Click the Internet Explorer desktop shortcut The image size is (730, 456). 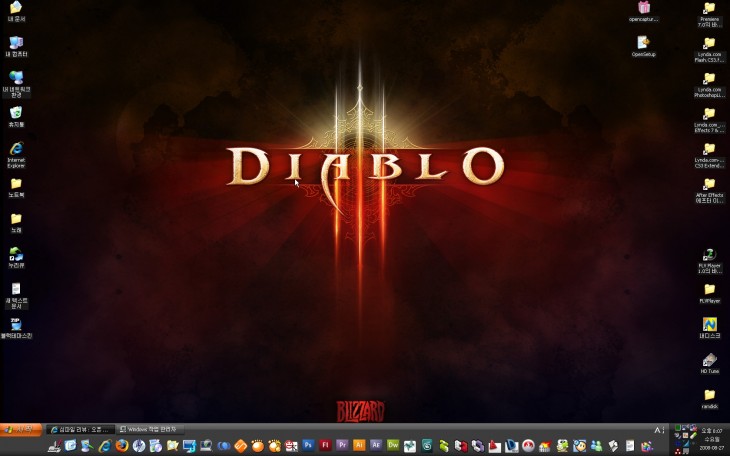pos(16,149)
